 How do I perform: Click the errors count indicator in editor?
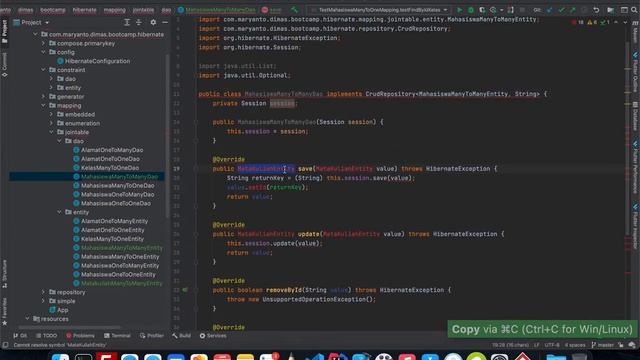coord(578,22)
